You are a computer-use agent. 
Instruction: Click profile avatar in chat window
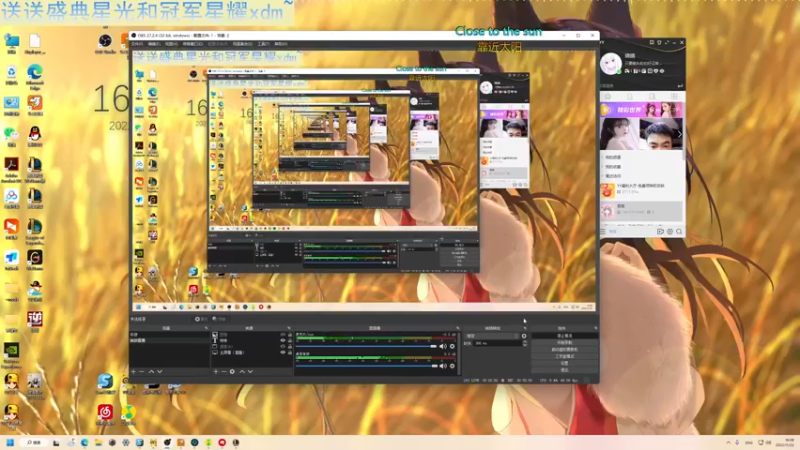[611, 64]
